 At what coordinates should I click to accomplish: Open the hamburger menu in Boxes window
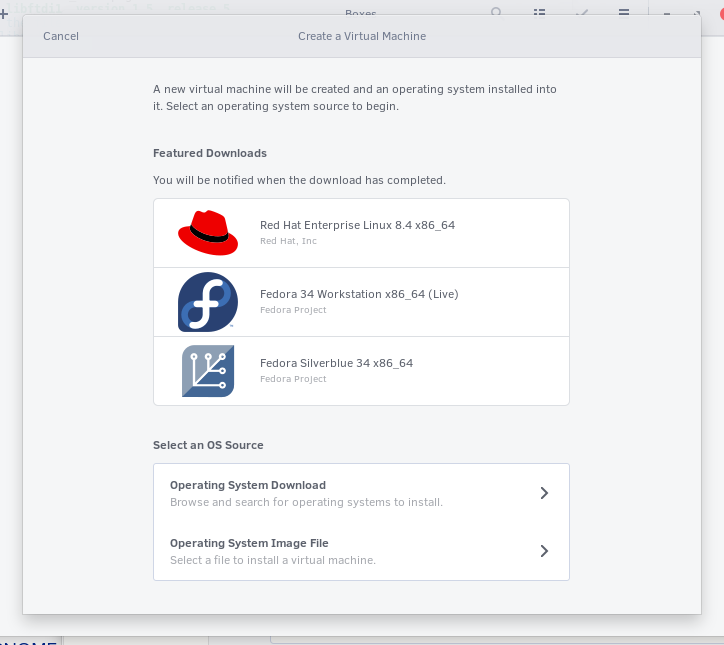(624, 12)
